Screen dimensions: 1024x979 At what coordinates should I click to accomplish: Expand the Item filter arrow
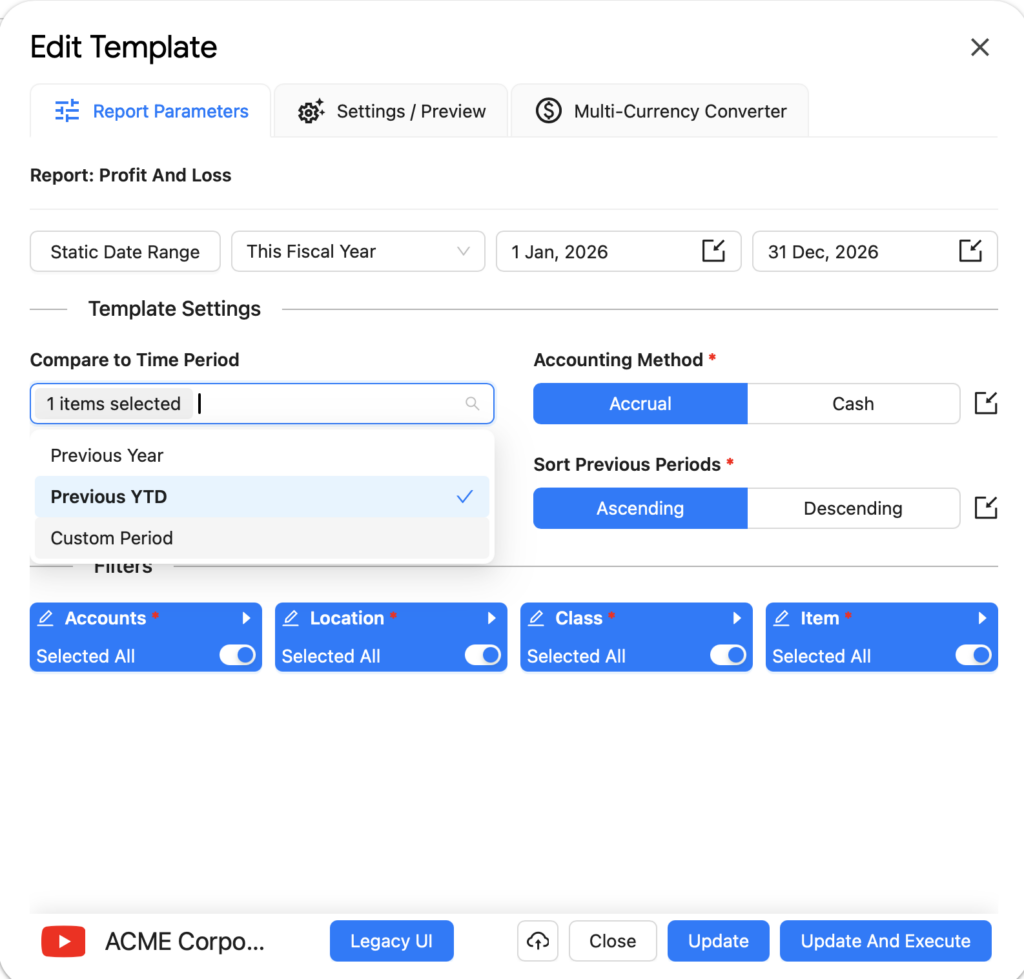tap(982, 618)
